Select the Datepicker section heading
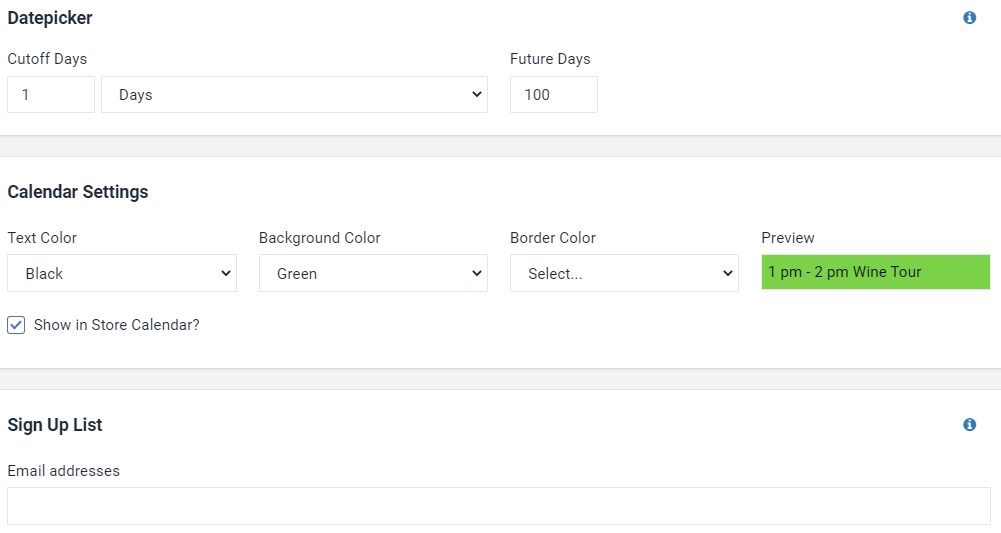The image size is (1001, 533). [x=50, y=18]
